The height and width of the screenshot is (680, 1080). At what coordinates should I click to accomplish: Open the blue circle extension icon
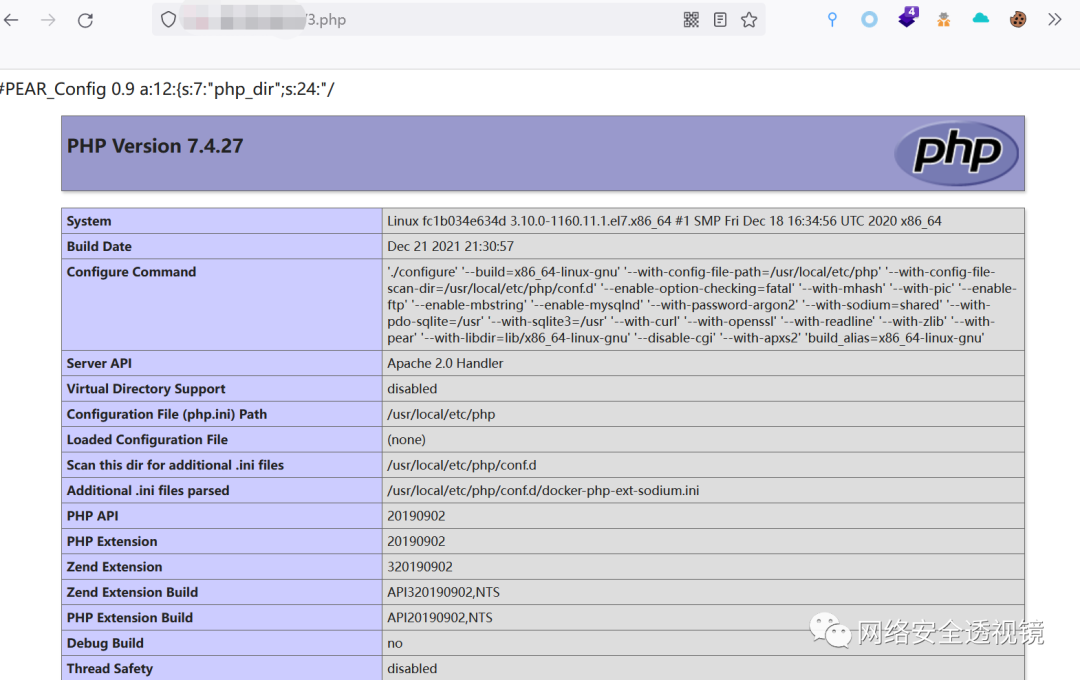pyautogui.click(x=869, y=19)
